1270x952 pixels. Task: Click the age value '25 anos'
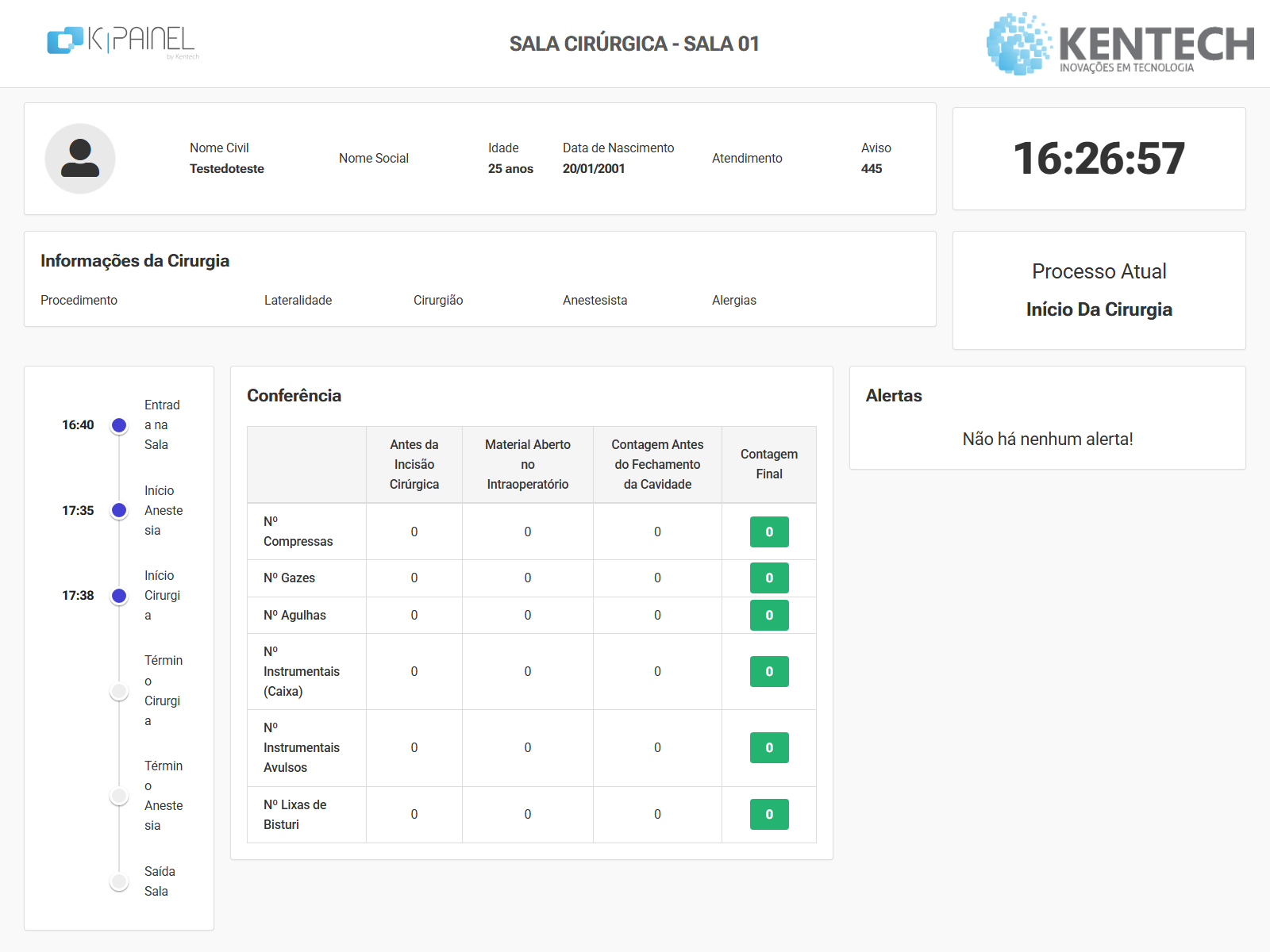(510, 168)
